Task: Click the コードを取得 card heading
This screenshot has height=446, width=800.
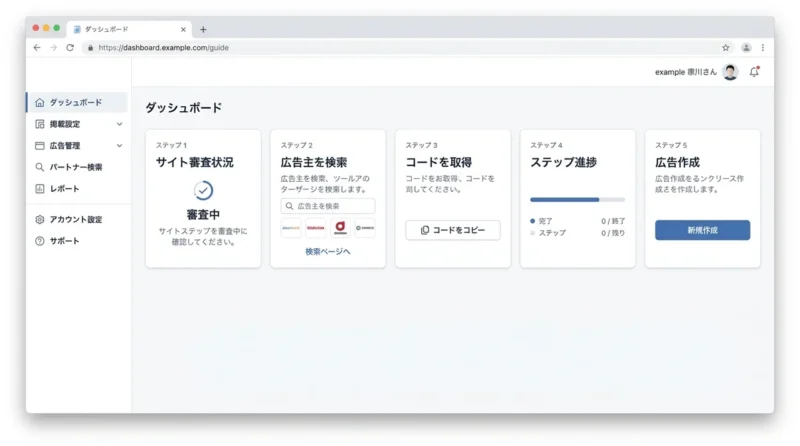Action: click(x=439, y=162)
